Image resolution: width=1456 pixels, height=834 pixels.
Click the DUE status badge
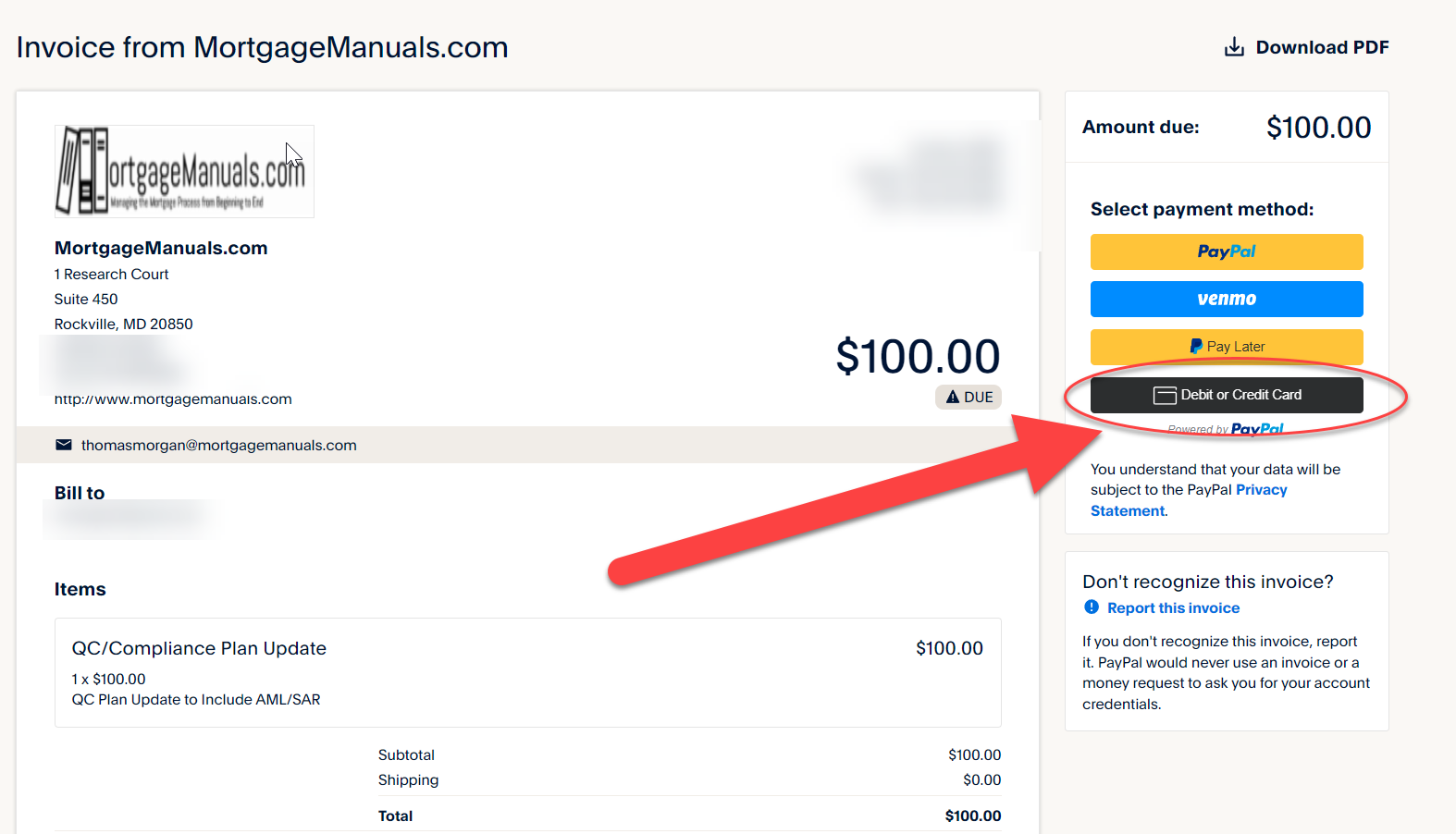tap(969, 397)
